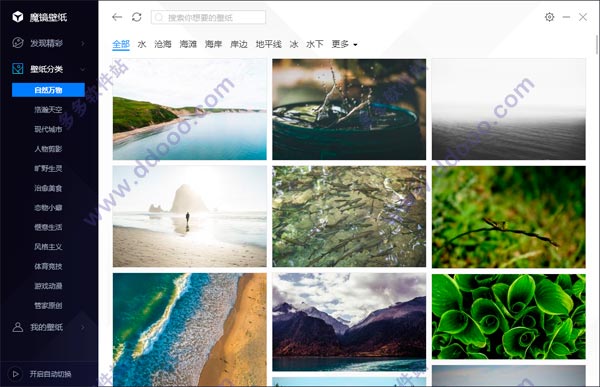Open the 风格主义 category
Screen dimensions: 600x387
48,247
